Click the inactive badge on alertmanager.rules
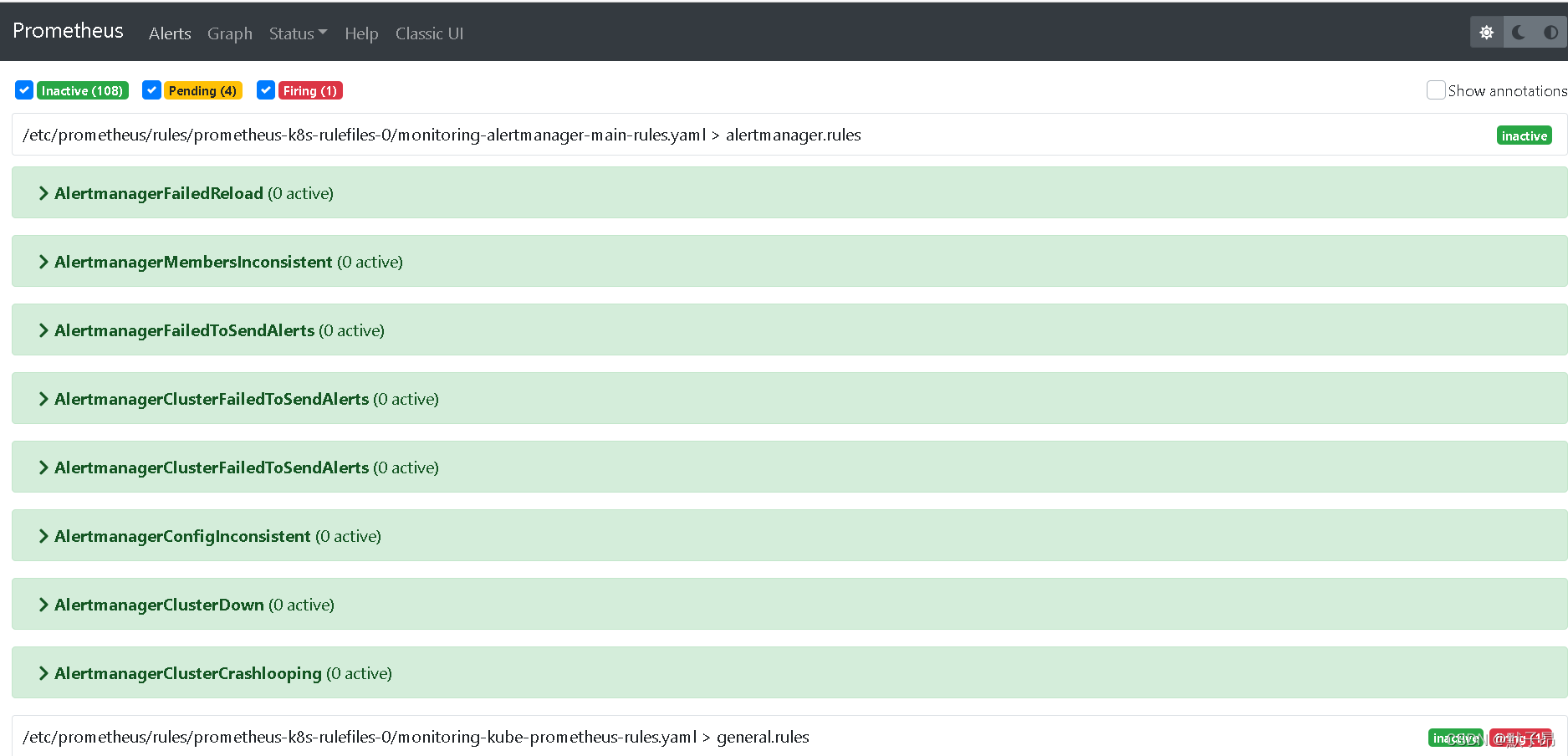 pyautogui.click(x=1524, y=135)
